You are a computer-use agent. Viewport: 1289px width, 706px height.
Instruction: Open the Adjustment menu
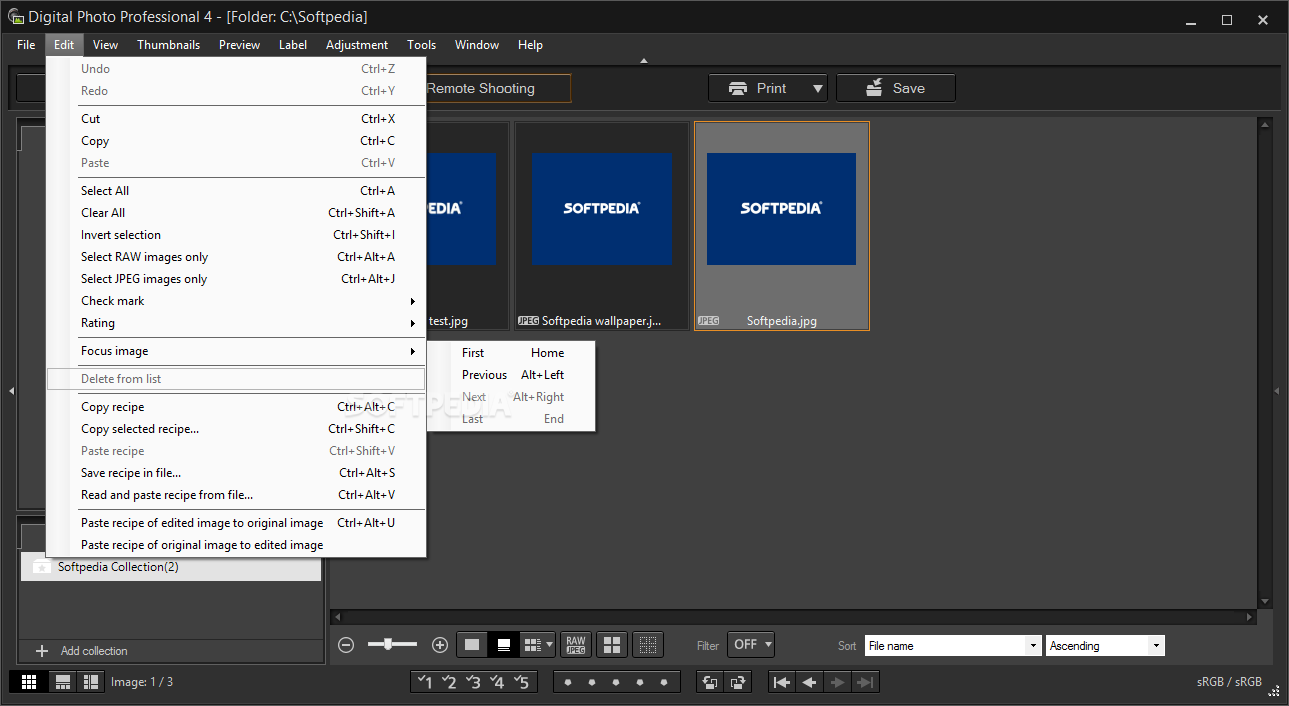click(x=357, y=45)
